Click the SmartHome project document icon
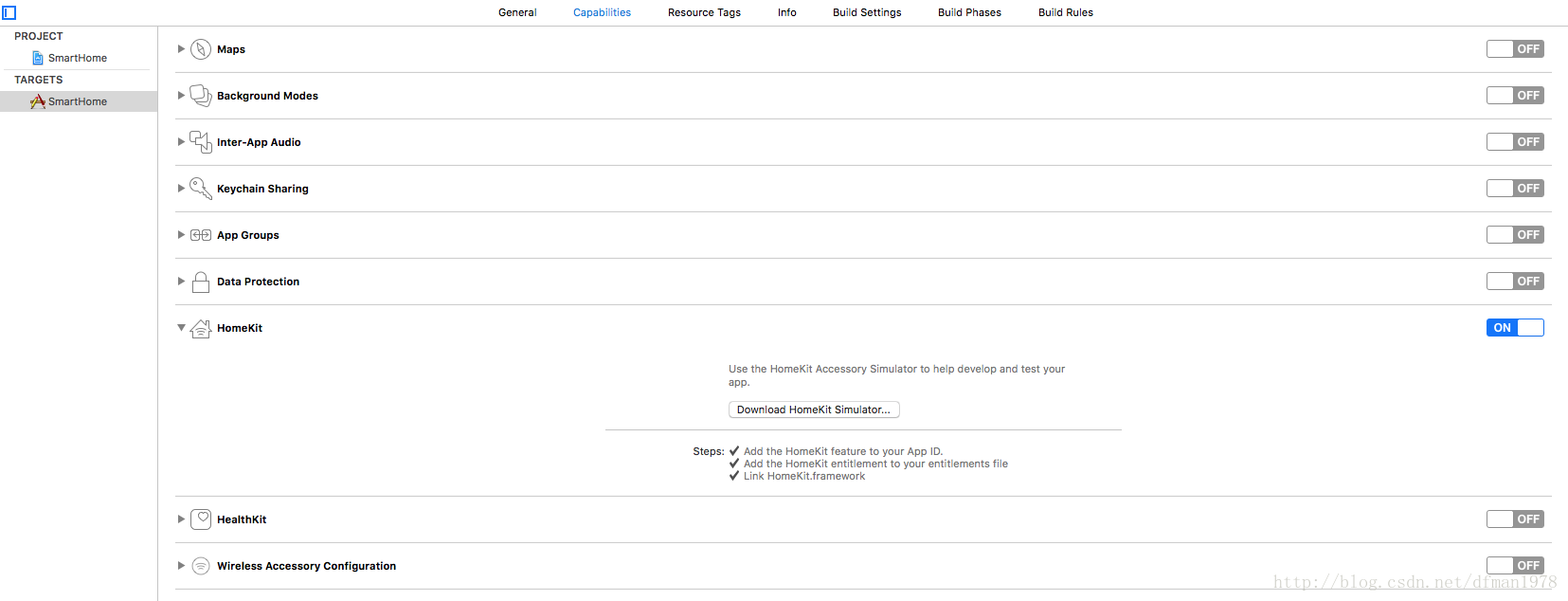 click(38, 58)
